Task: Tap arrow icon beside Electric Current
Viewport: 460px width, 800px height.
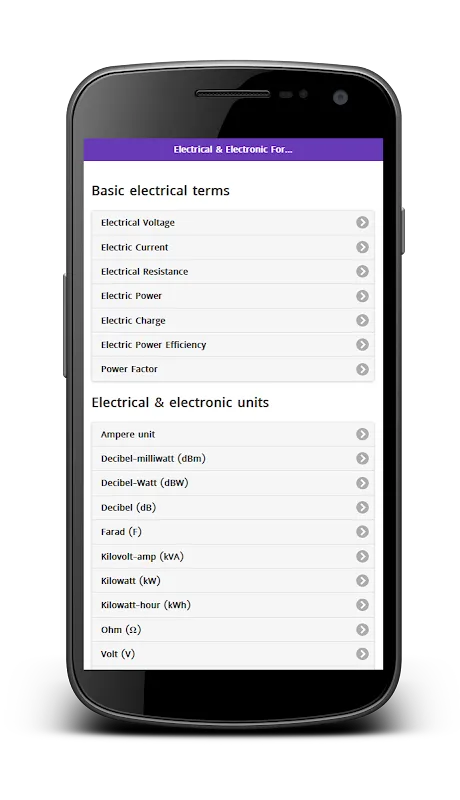Action: [x=362, y=247]
